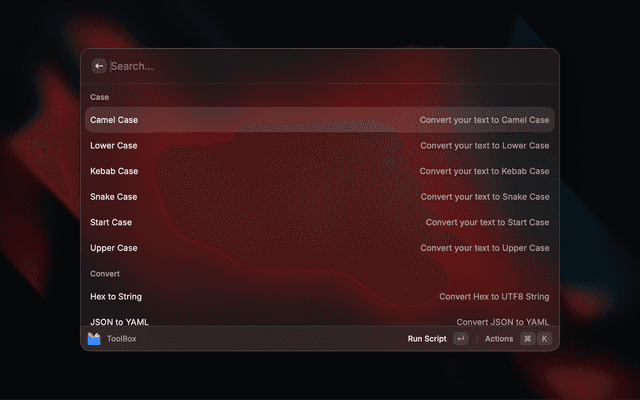Image resolution: width=640 pixels, height=400 pixels.
Task: Choose the Snake Case item
Action: click(320, 197)
